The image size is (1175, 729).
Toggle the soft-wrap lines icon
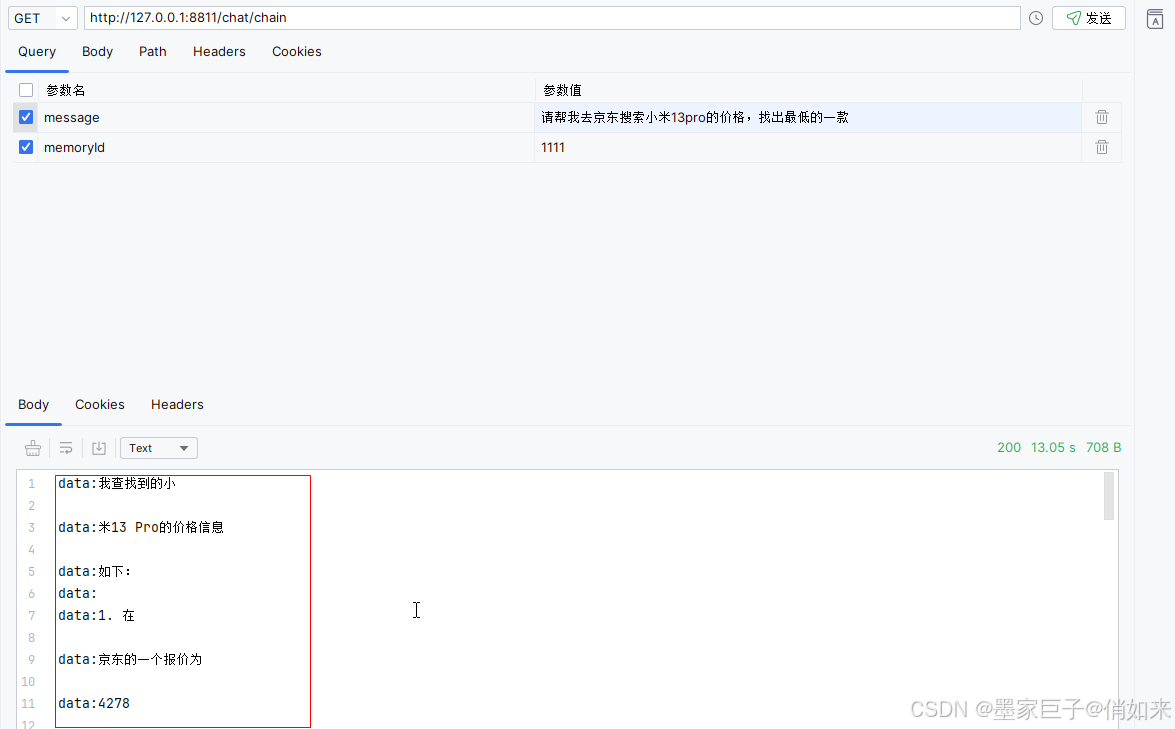click(x=66, y=448)
